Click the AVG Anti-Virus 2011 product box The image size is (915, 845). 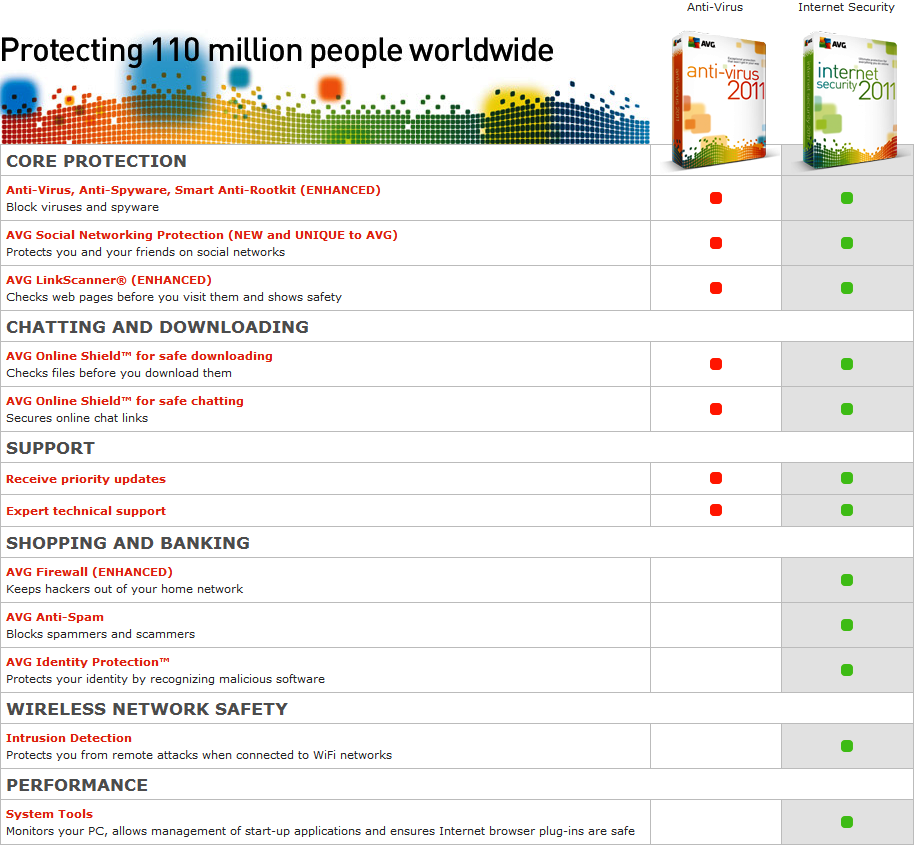(x=717, y=98)
